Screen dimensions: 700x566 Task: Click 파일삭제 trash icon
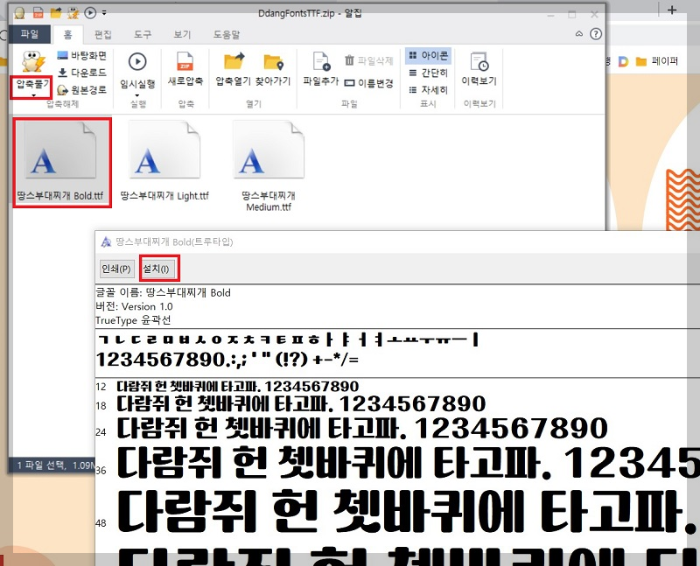349,60
